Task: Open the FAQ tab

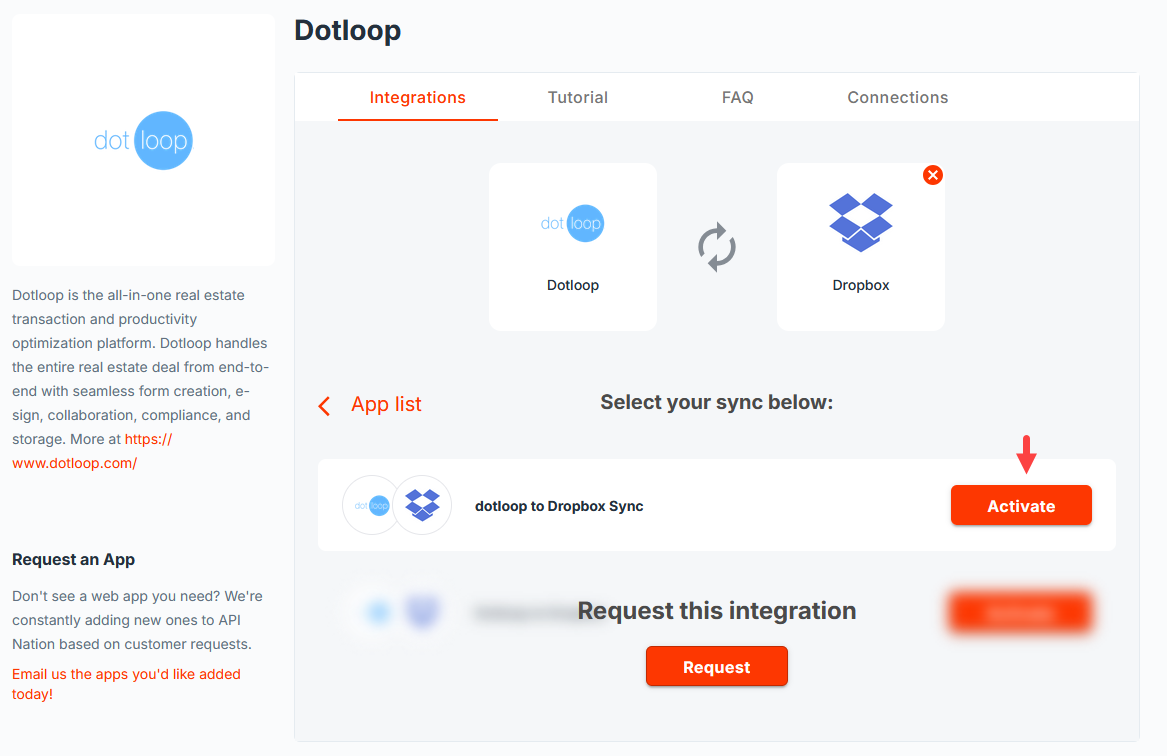Action: 738,97
